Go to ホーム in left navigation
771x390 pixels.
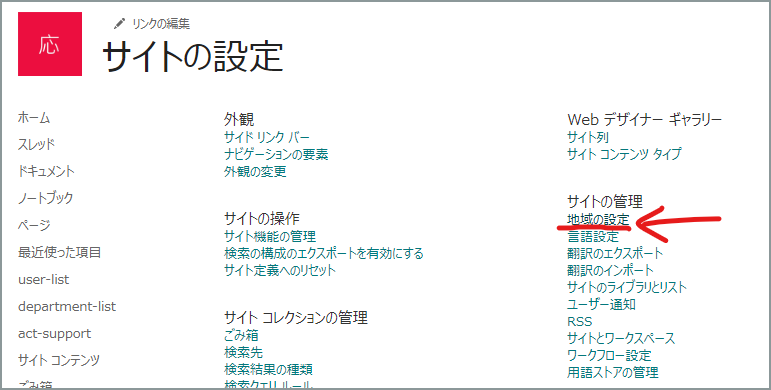pyautogui.click(x=34, y=118)
